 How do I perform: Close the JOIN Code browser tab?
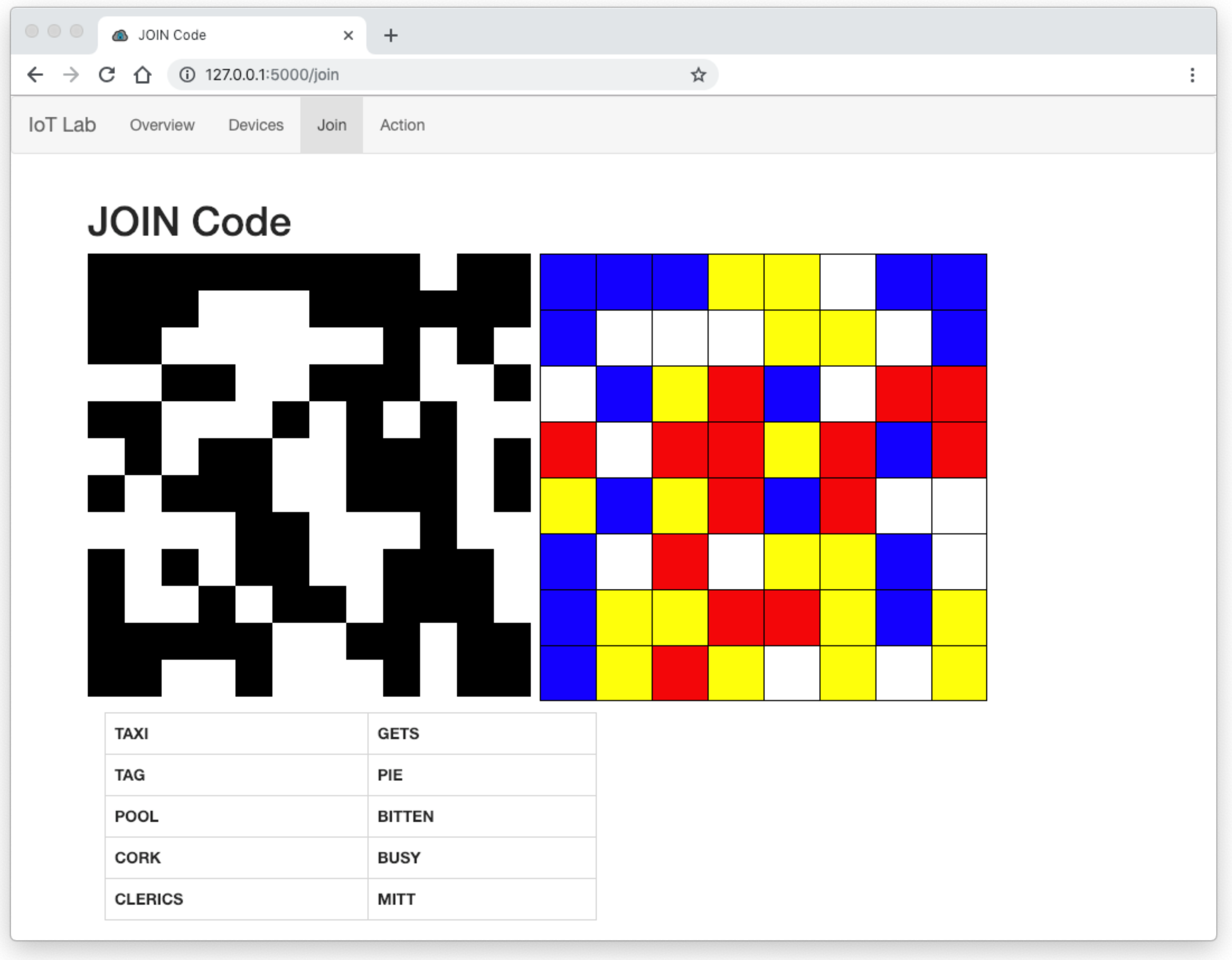[348, 36]
